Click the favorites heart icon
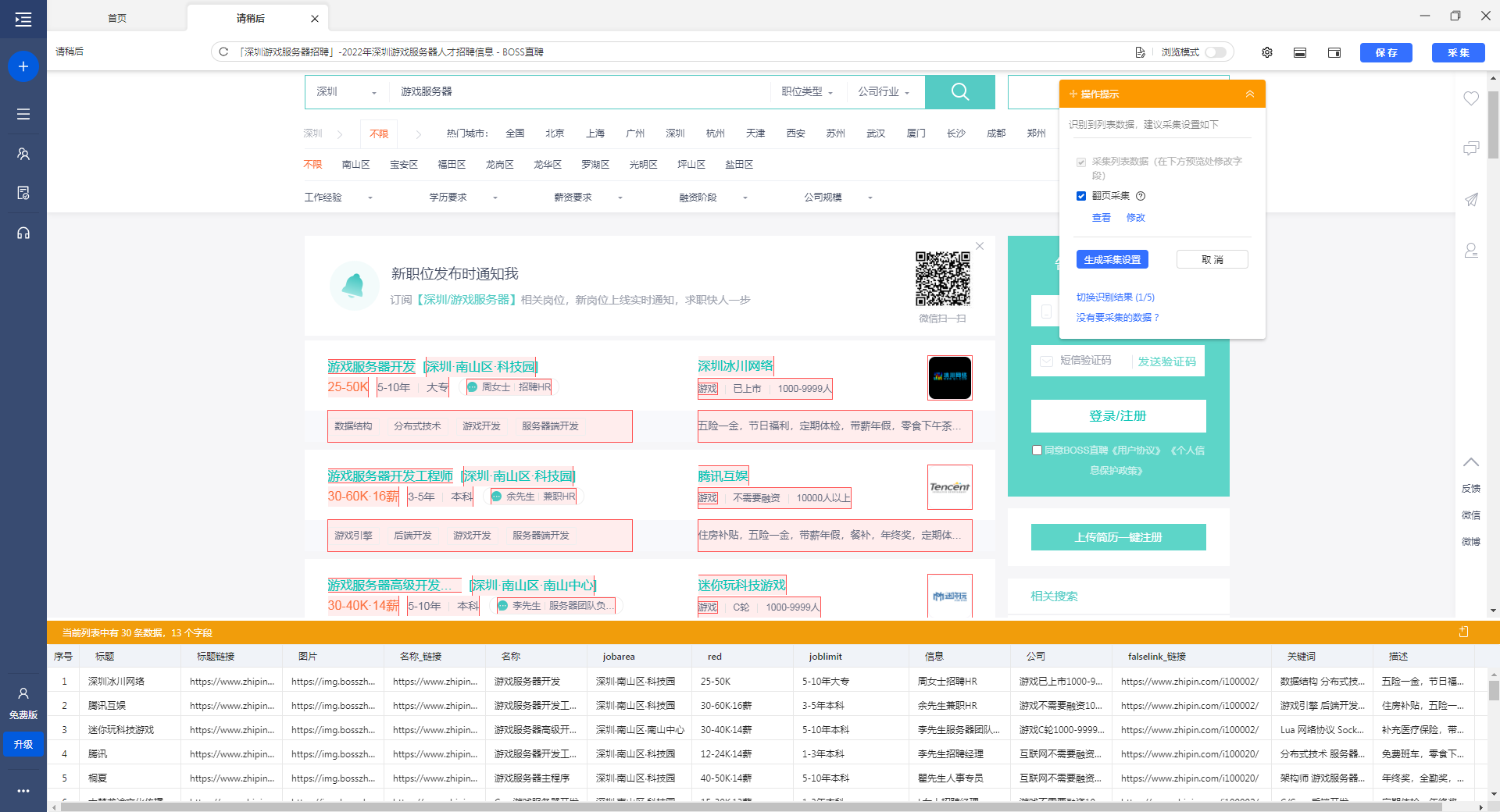Image resolution: width=1500 pixels, height=812 pixels. coord(1471,98)
